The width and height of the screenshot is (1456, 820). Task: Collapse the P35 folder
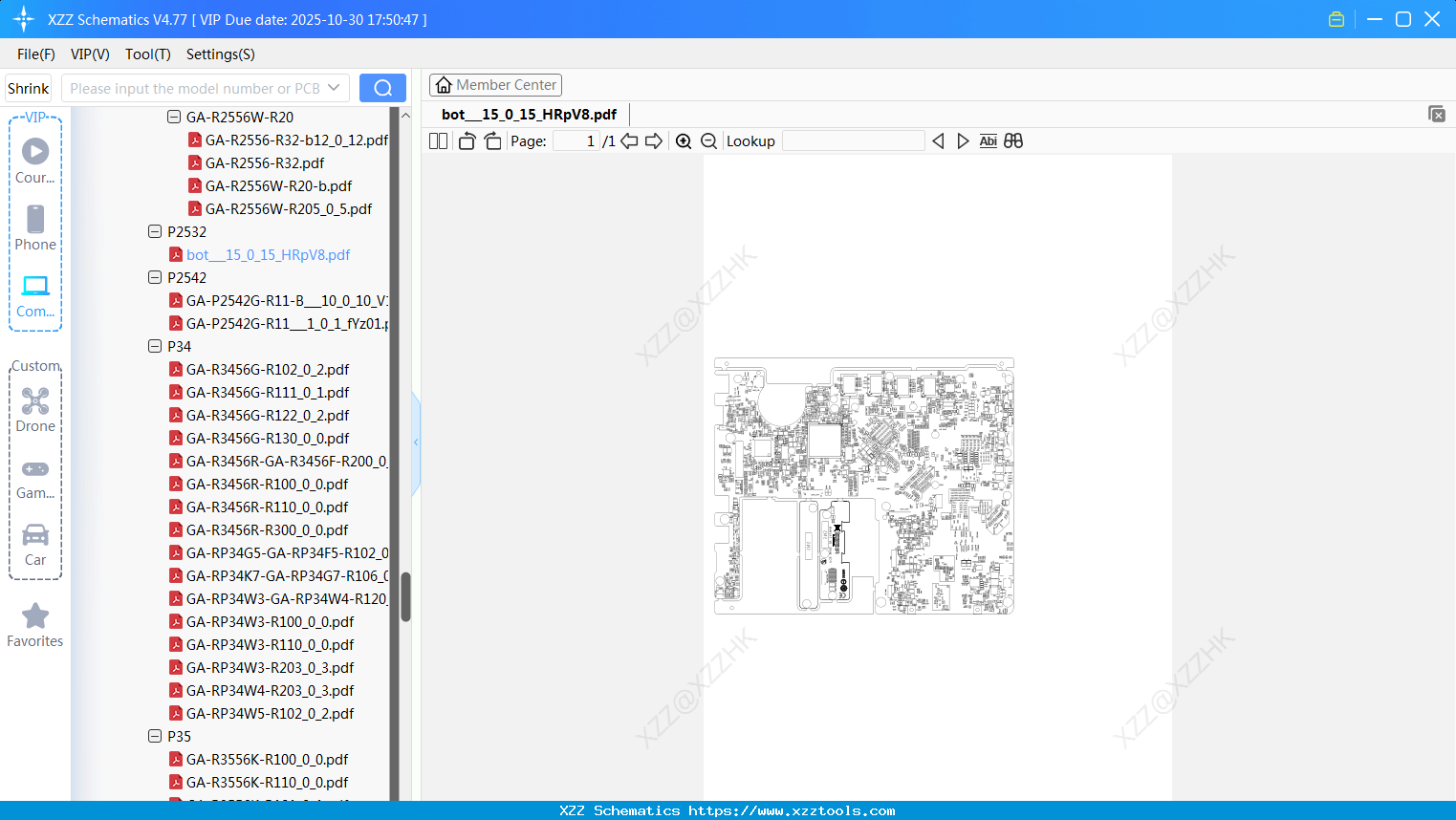(x=155, y=736)
